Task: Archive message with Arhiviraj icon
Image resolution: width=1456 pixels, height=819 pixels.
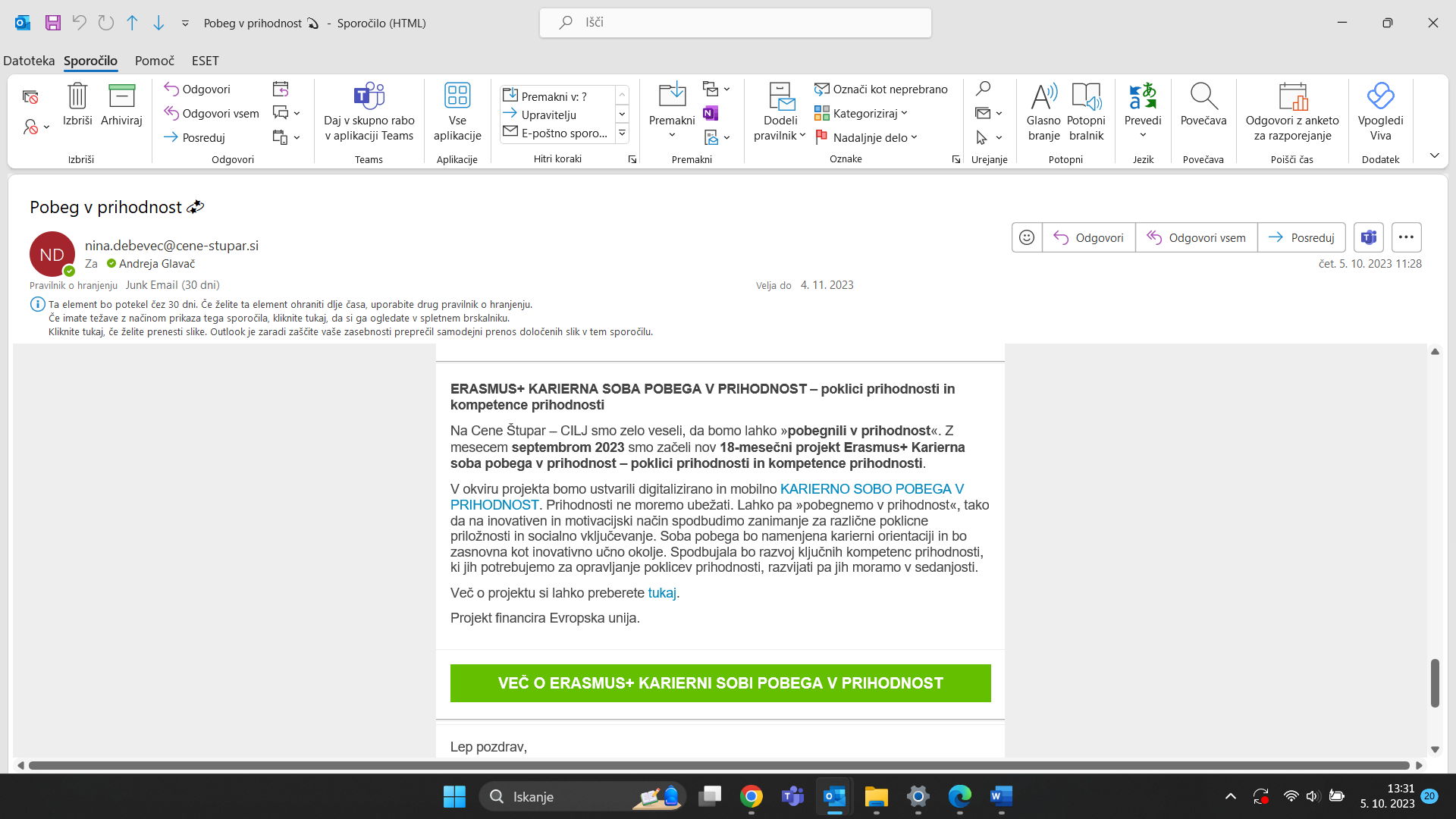Action: tap(121, 97)
